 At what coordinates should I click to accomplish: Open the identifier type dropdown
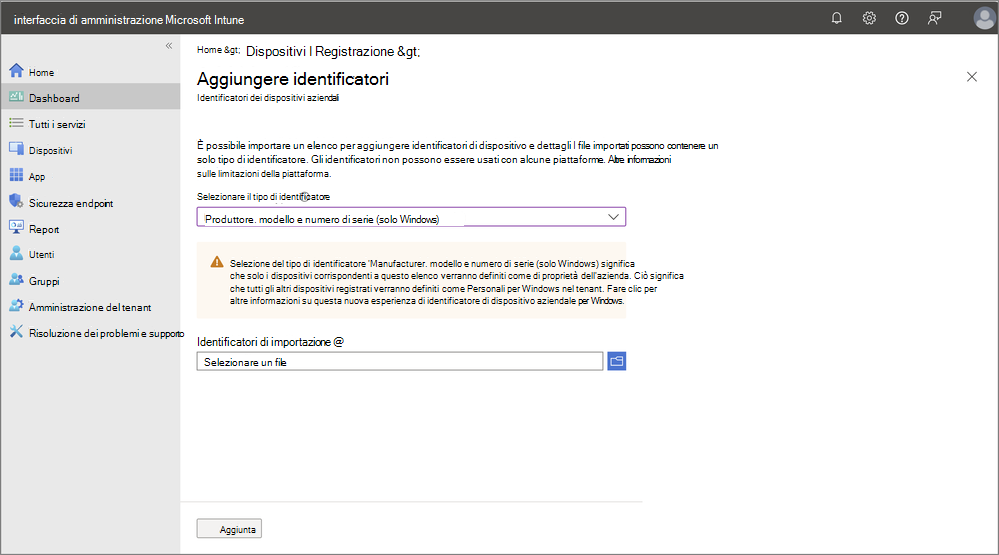pyautogui.click(x=411, y=217)
